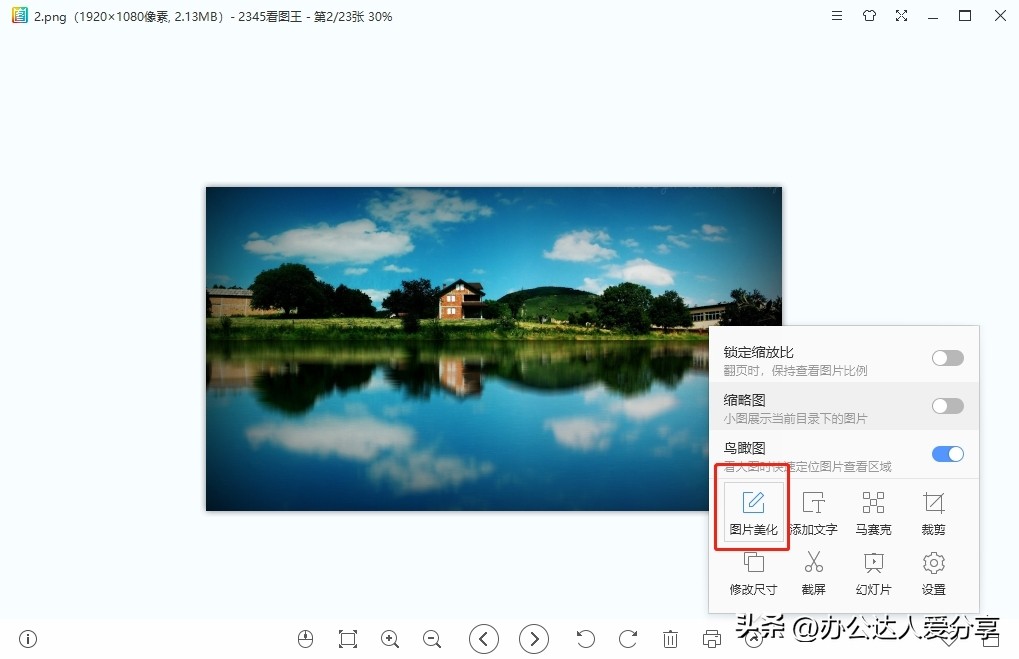Start the 幻灯片 slideshow mode
This screenshot has width=1019, height=659.
click(x=873, y=572)
